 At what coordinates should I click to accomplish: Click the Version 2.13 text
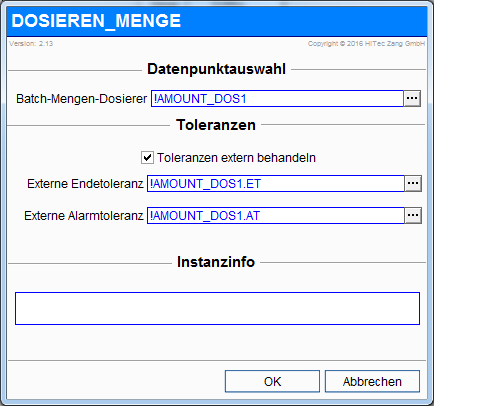[31, 44]
